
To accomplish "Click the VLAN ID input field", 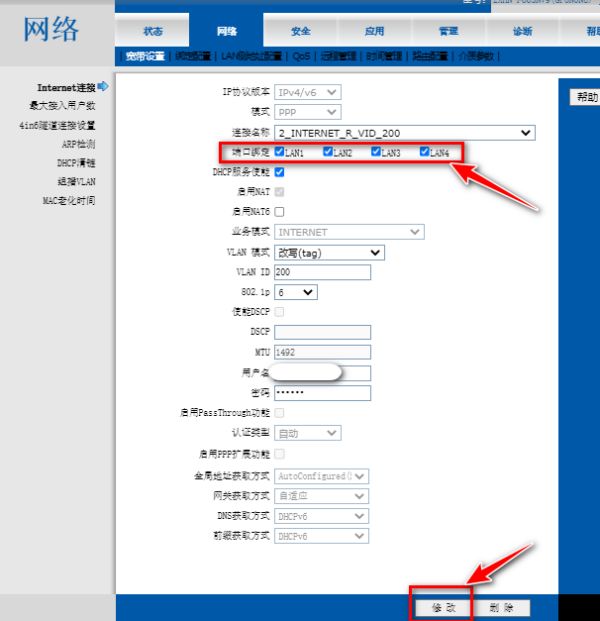I will [322, 272].
